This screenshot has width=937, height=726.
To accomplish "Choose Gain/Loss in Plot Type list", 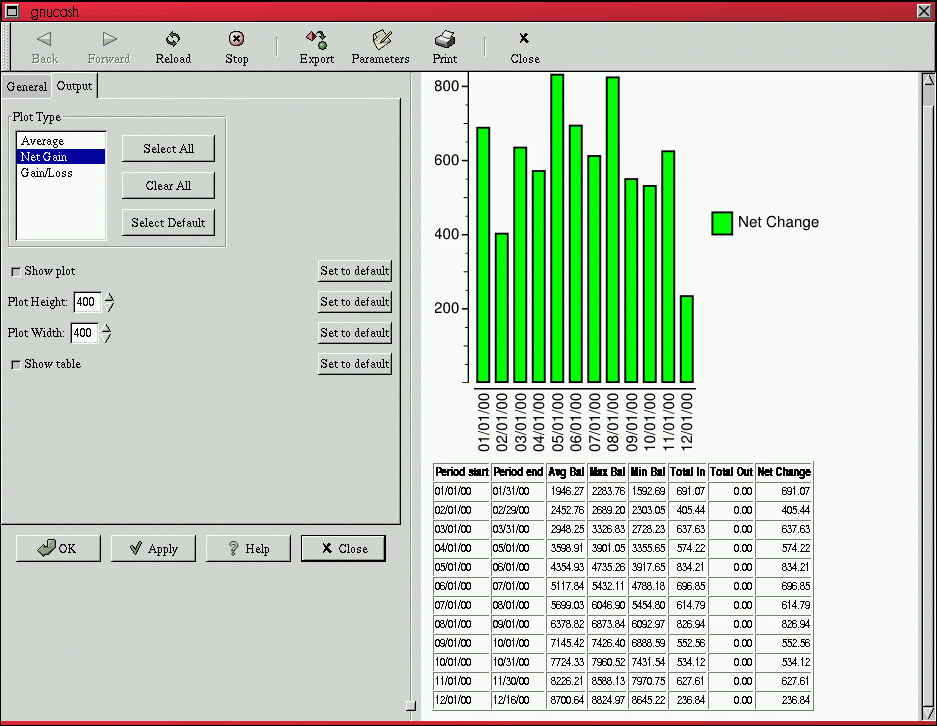I will click(46, 173).
